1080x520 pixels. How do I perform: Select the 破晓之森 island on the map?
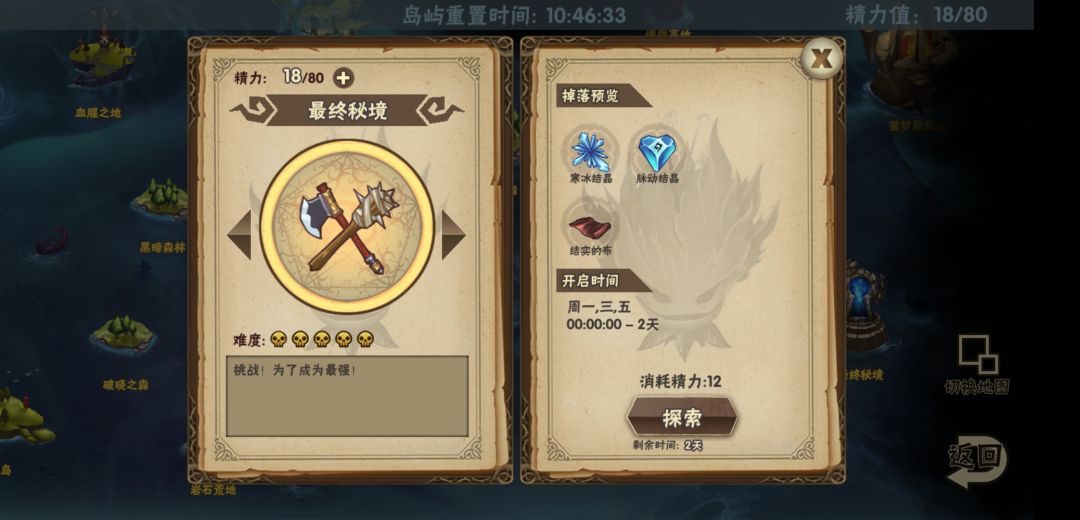(x=123, y=334)
